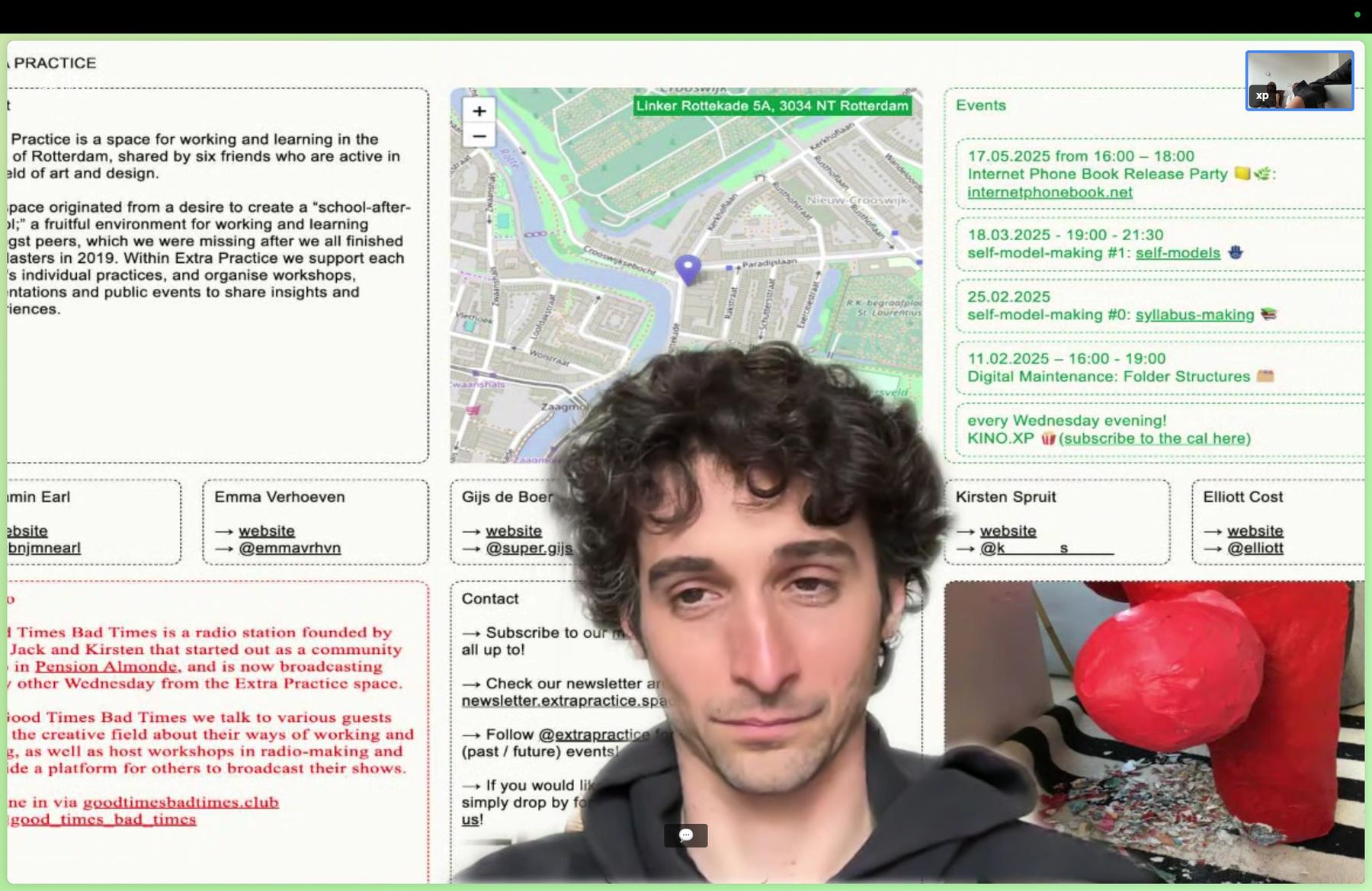Open internetphonebook.net link
Viewport: 1372px width, 891px height.
coord(1050,193)
